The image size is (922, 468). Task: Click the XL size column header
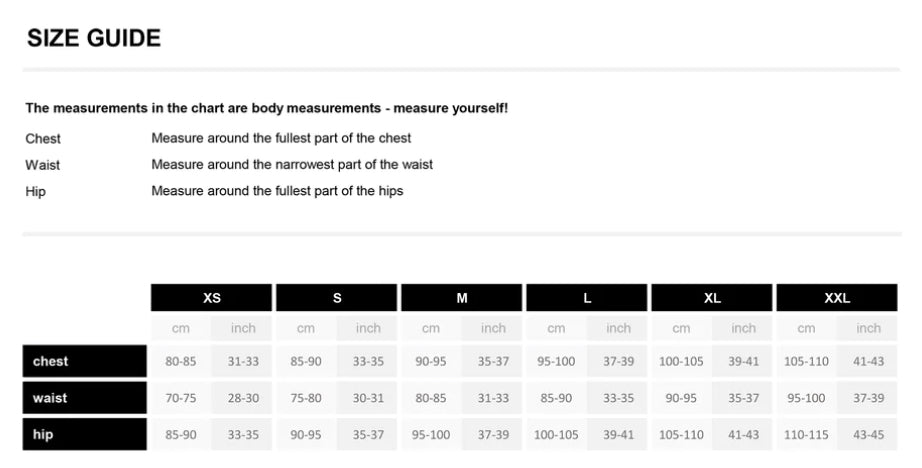coord(712,298)
